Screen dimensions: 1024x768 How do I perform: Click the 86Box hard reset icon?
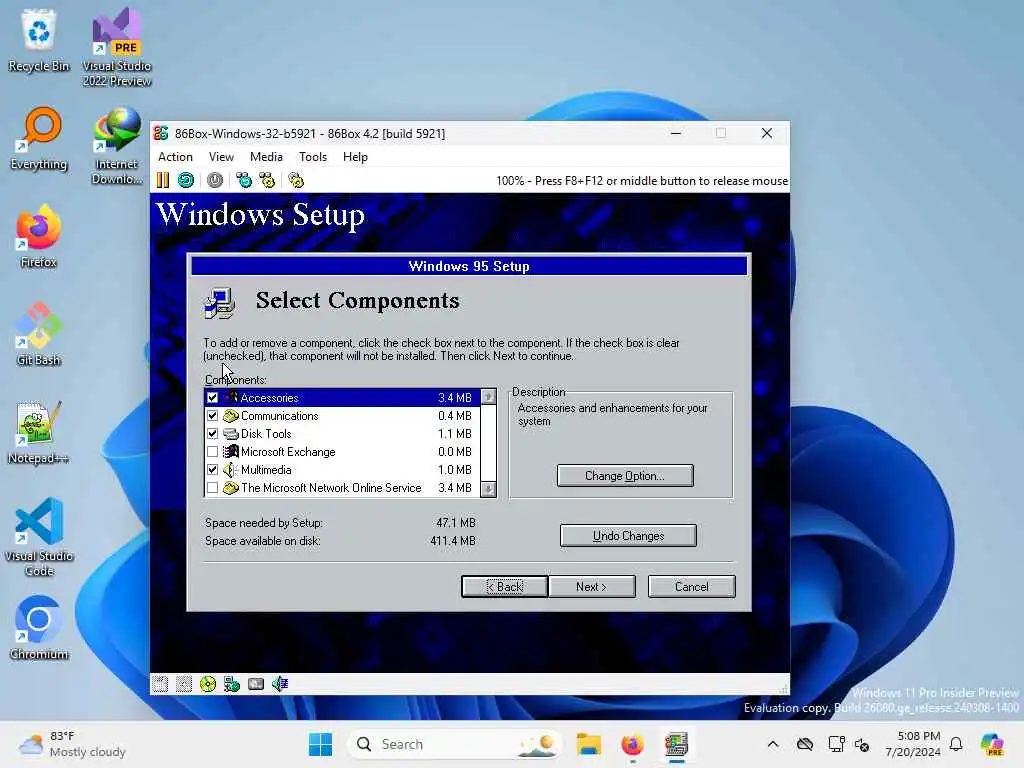coord(186,180)
